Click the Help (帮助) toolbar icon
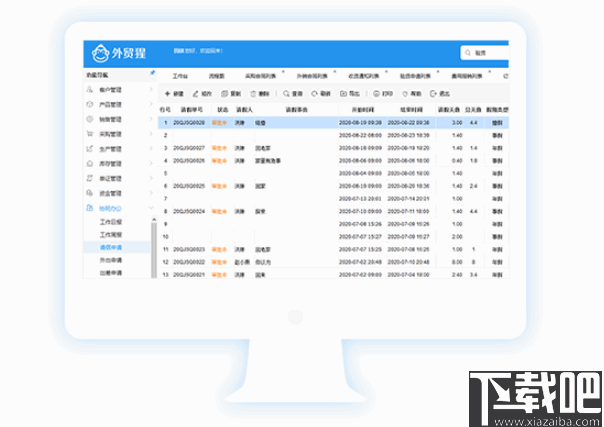This screenshot has height=427, width=604. 405,94
